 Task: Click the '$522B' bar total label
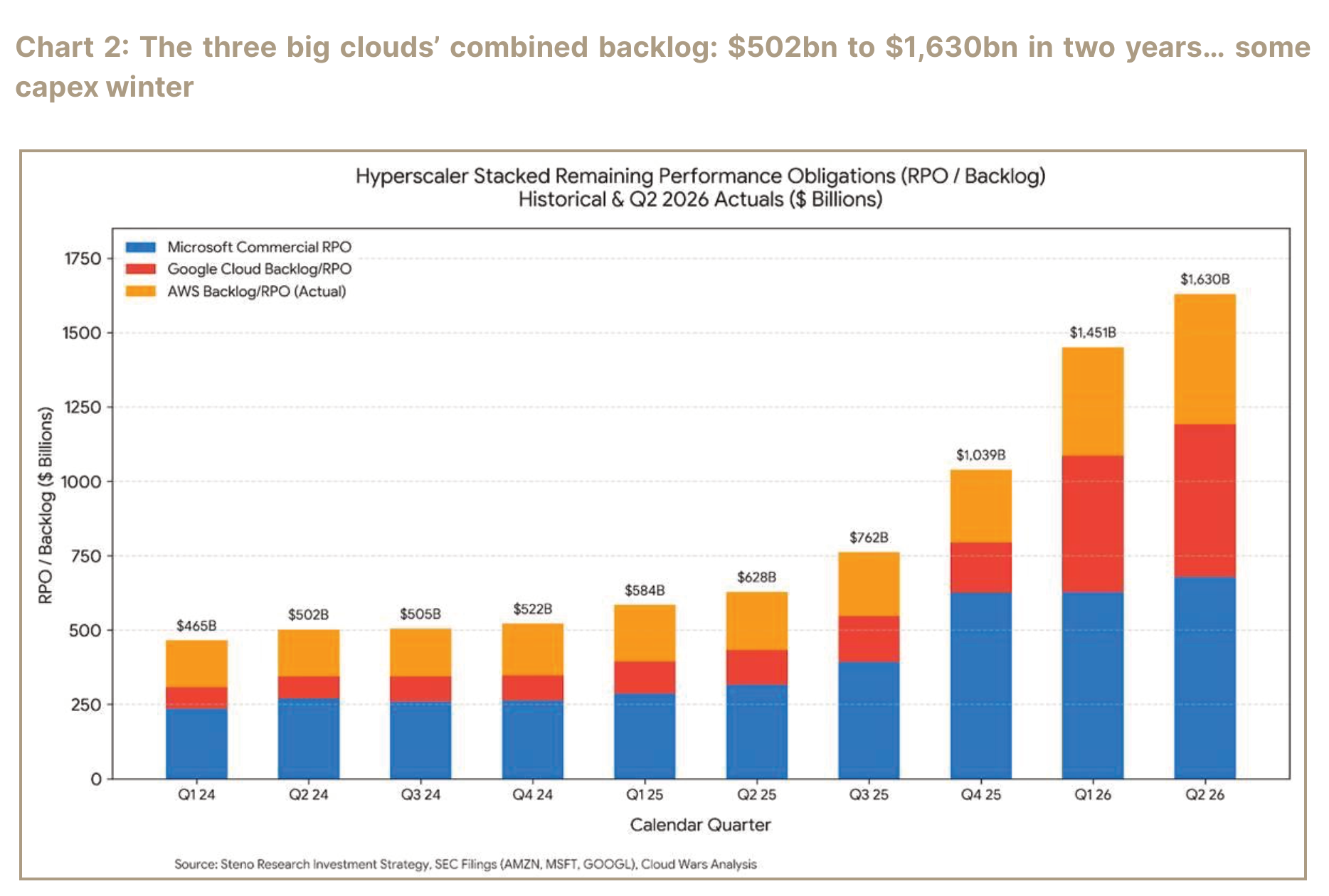point(533,609)
